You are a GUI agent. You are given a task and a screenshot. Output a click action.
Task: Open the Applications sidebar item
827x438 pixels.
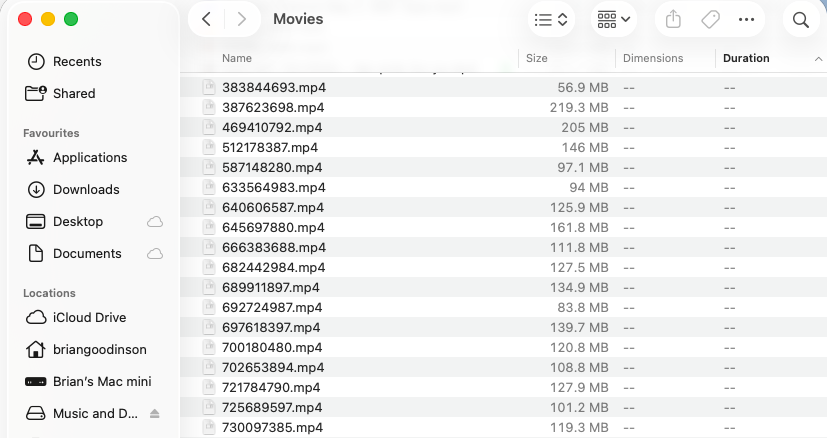89,158
